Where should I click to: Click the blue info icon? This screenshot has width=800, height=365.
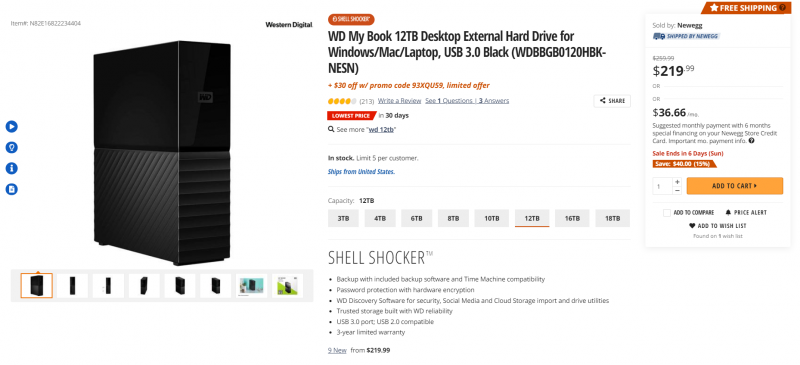(11, 168)
